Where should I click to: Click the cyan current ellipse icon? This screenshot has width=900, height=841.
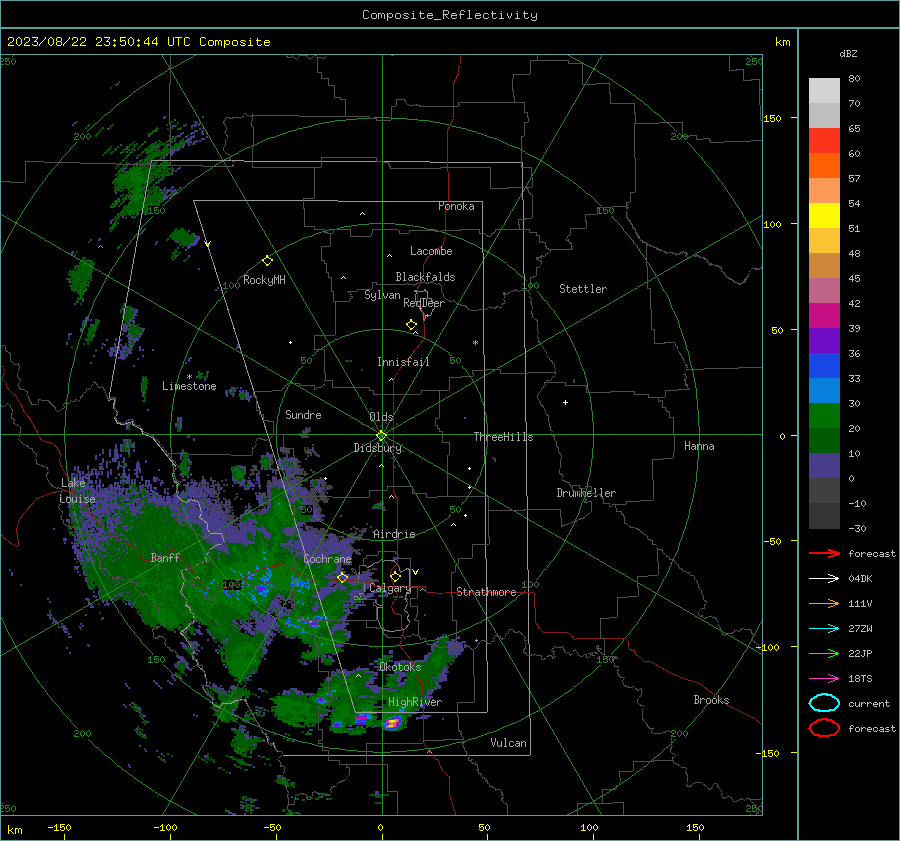[x=824, y=703]
